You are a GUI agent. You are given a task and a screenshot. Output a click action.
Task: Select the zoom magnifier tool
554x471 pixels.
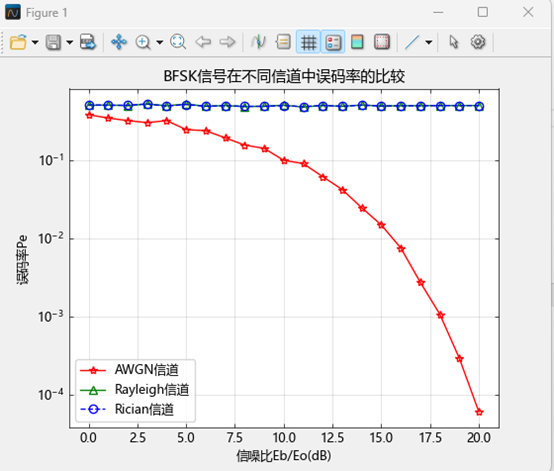tap(143, 42)
